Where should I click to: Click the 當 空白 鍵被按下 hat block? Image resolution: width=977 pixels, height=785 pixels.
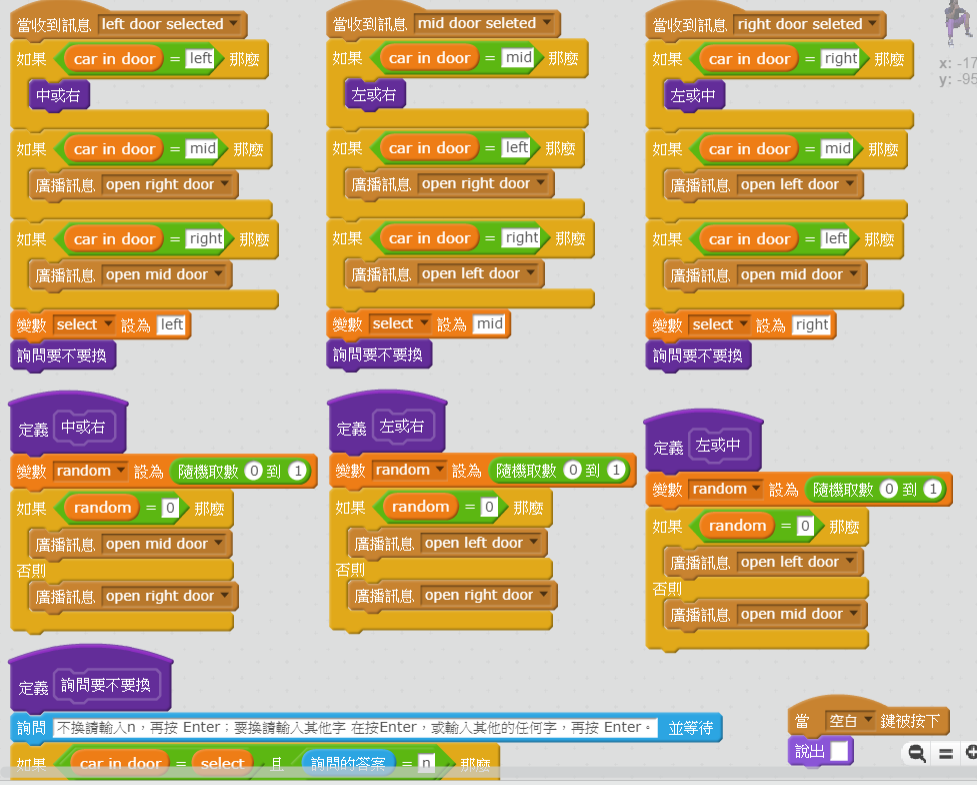click(869, 716)
